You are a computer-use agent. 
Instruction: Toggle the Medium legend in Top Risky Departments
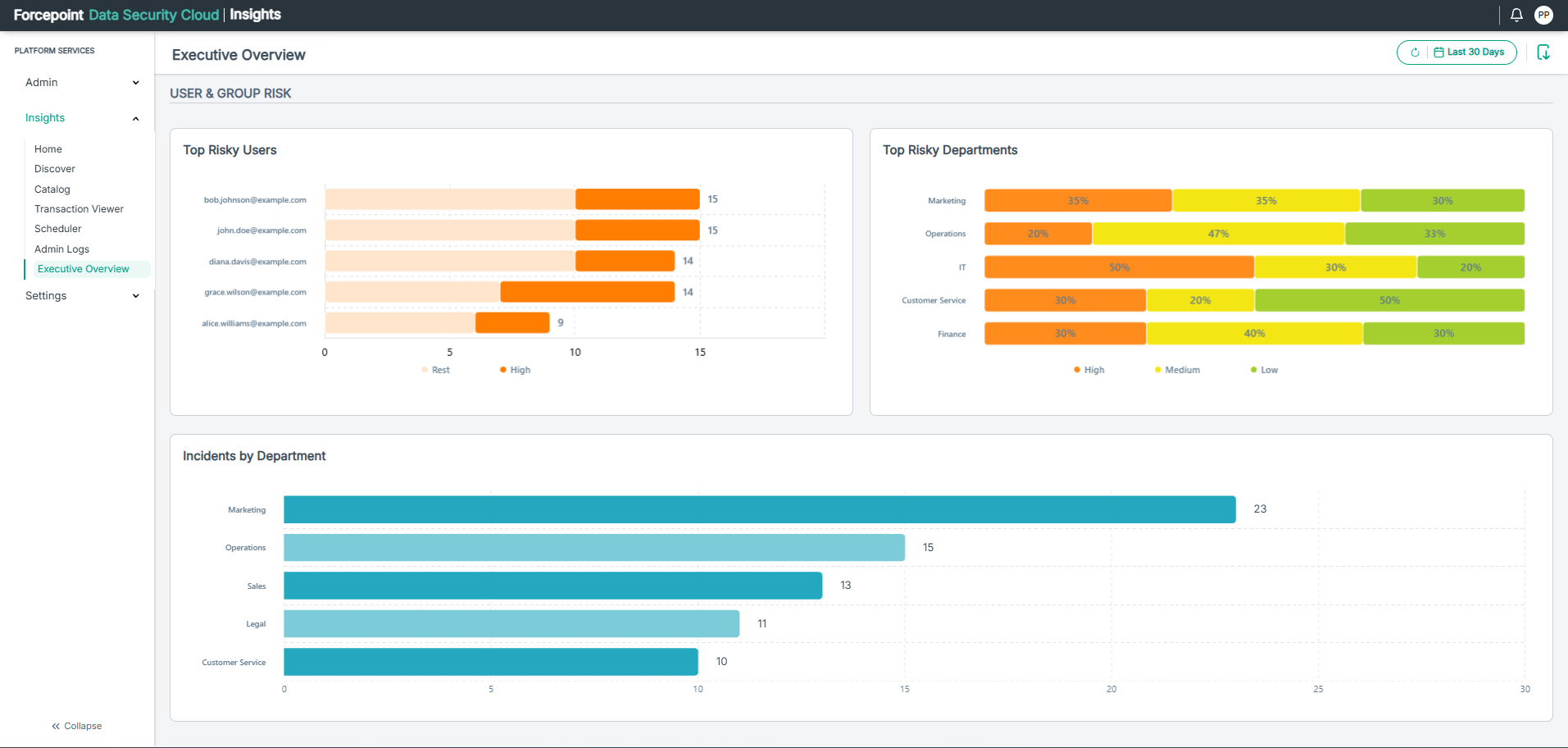click(x=1177, y=370)
